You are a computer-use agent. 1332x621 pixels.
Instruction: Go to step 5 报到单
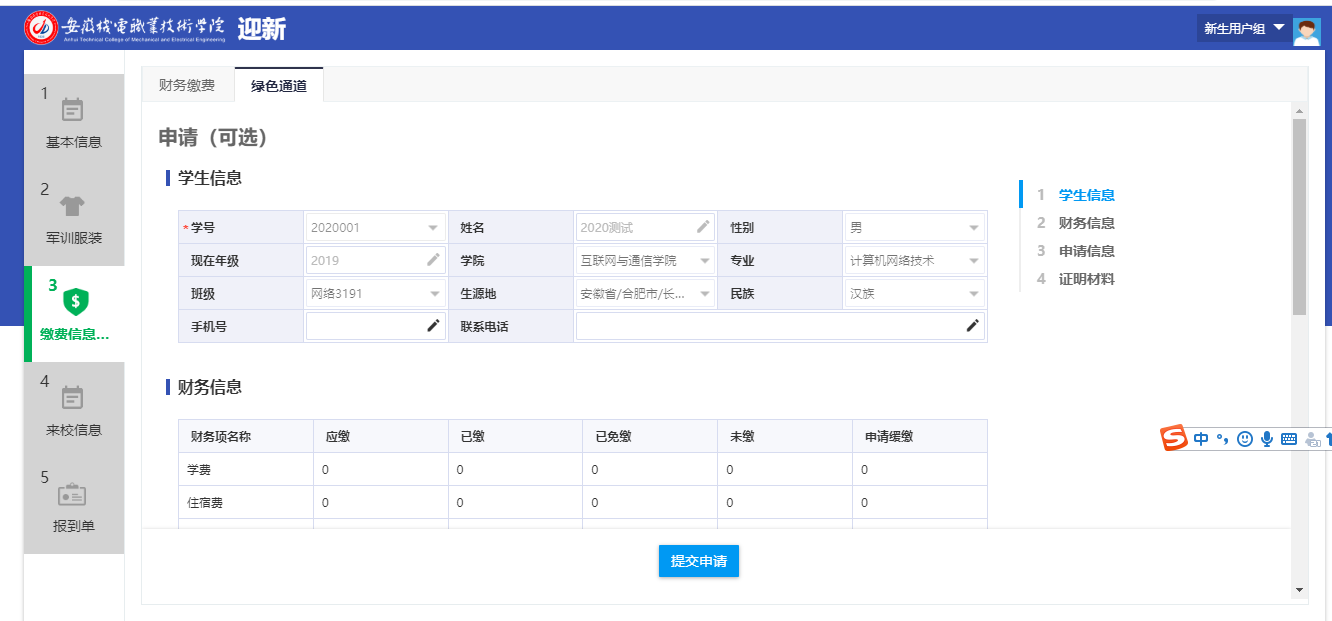coord(74,505)
